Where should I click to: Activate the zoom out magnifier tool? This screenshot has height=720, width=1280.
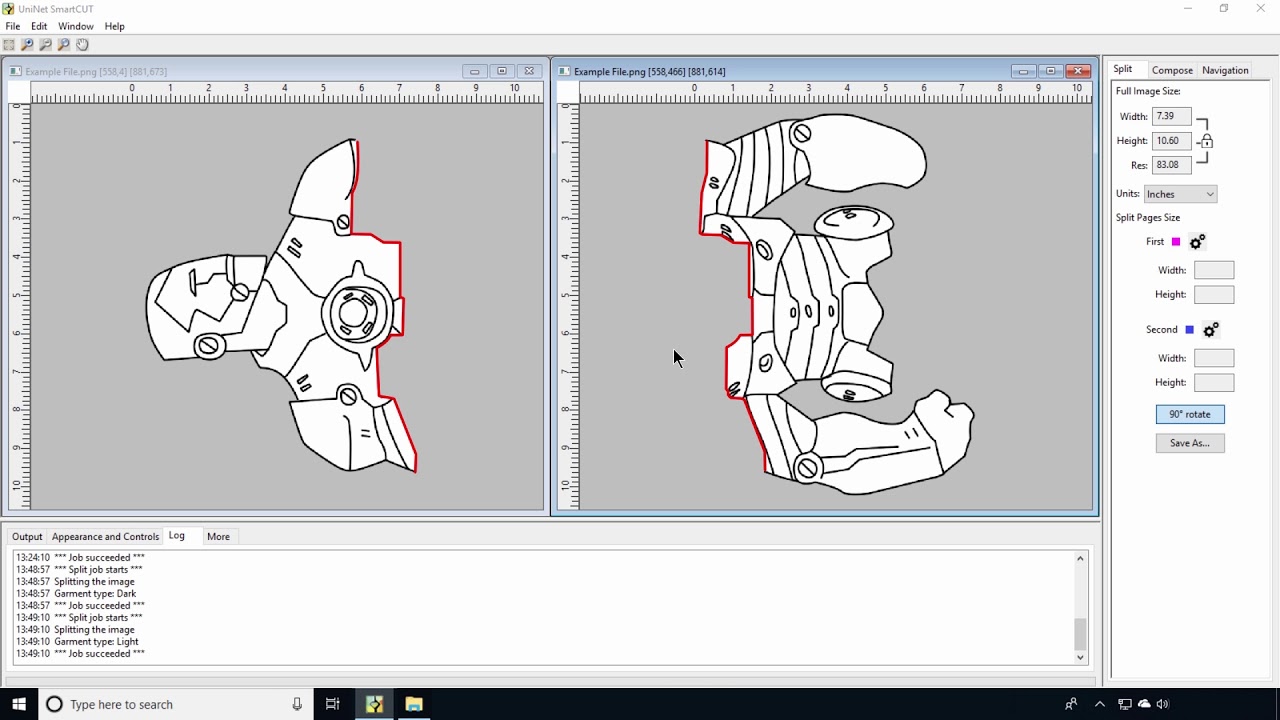point(45,44)
